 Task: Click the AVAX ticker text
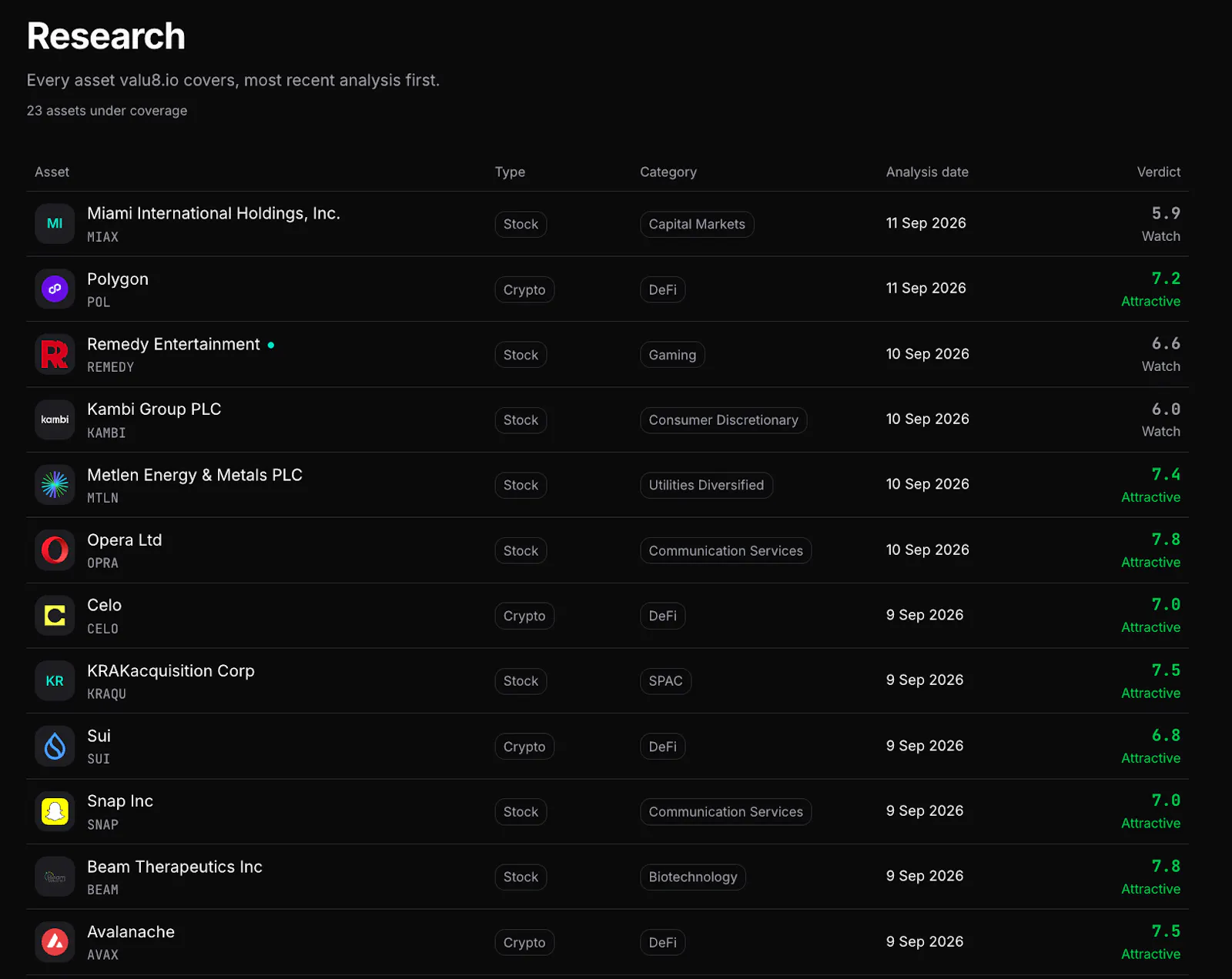tap(102, 954)
